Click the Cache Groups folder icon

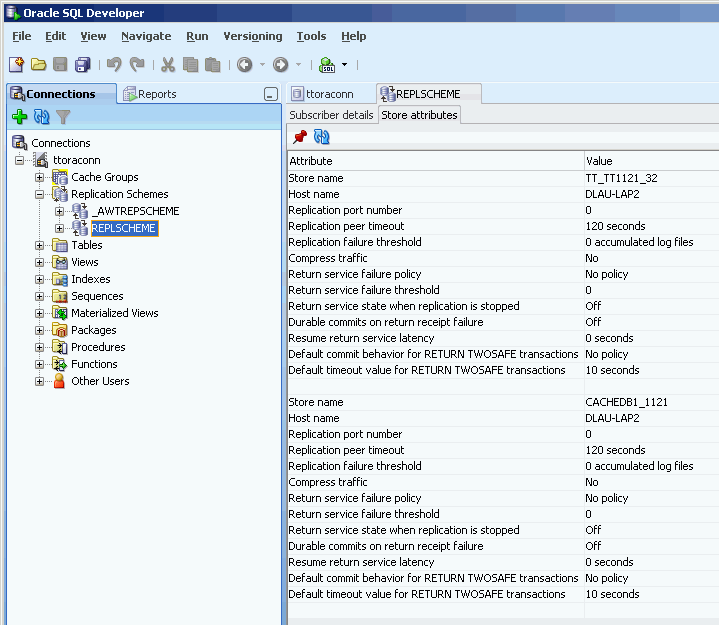60,177
